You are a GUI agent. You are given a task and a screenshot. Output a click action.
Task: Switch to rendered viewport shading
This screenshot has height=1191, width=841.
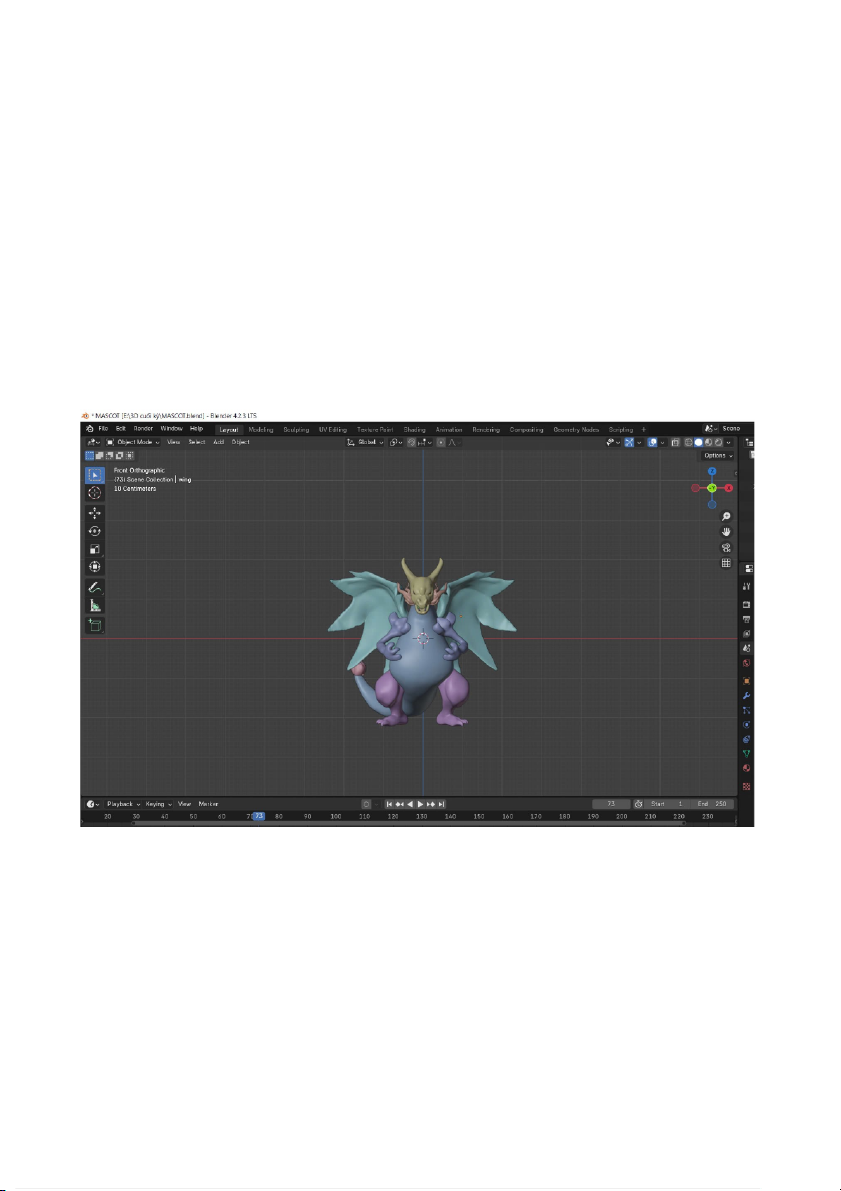pos(719,443)
